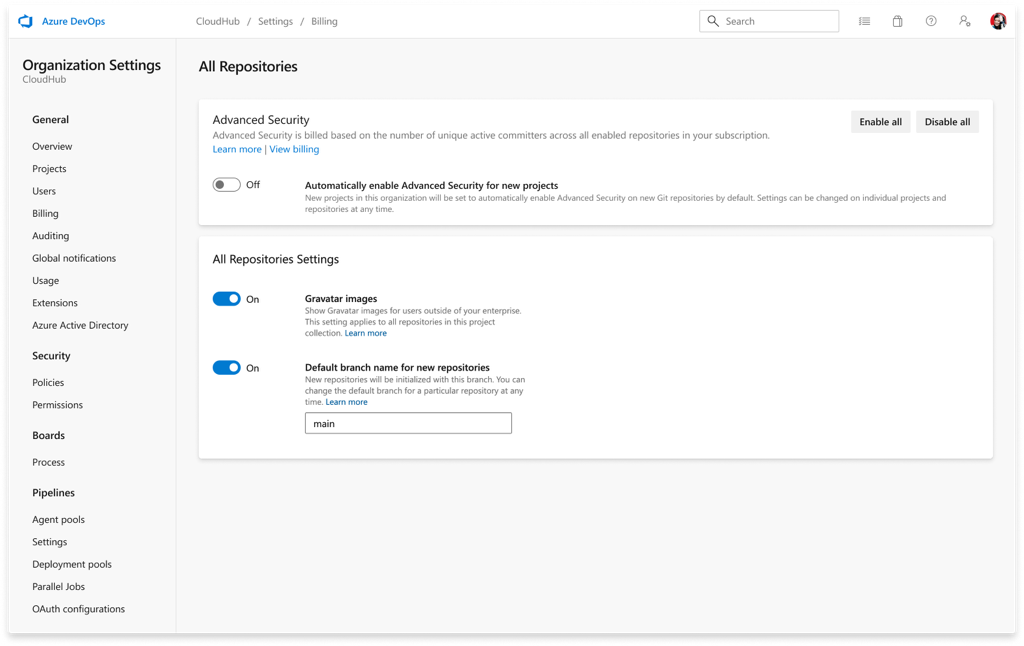Click the Search magnifier icon

pos(712,20)
